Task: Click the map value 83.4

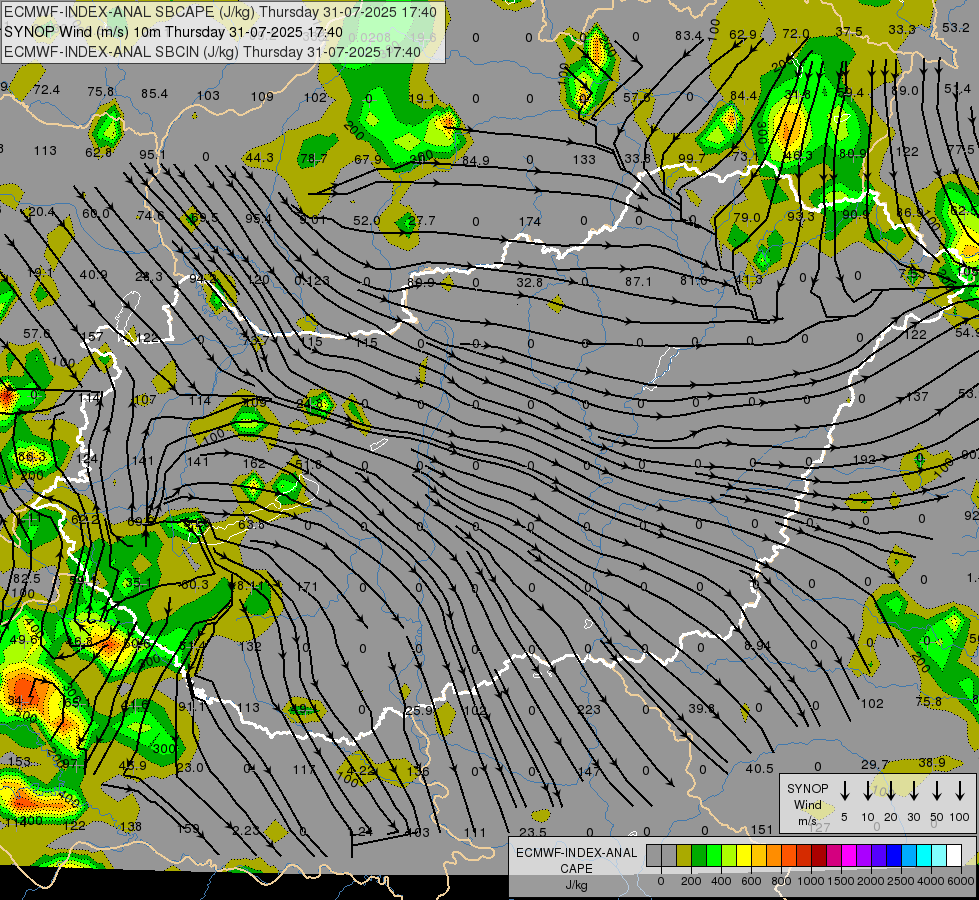Action: pyautogui.click(x=688, y=36)
